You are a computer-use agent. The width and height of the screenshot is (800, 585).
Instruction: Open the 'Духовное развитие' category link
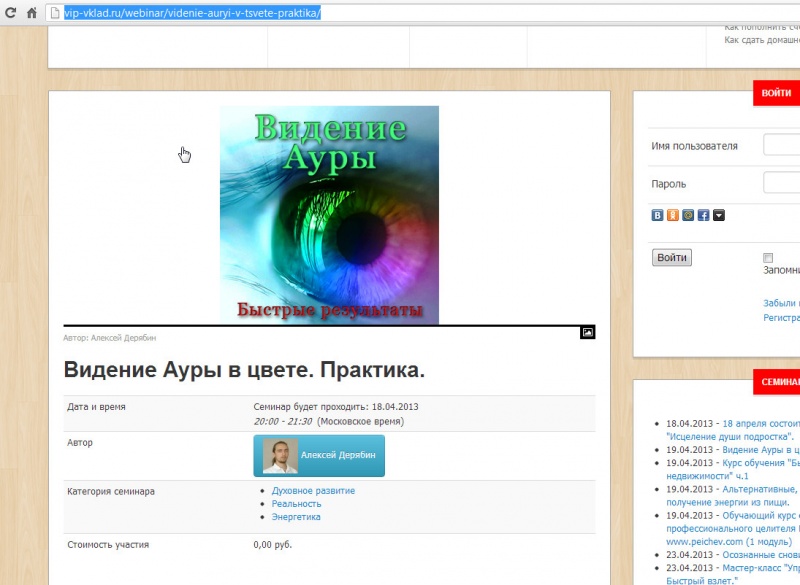313,491
